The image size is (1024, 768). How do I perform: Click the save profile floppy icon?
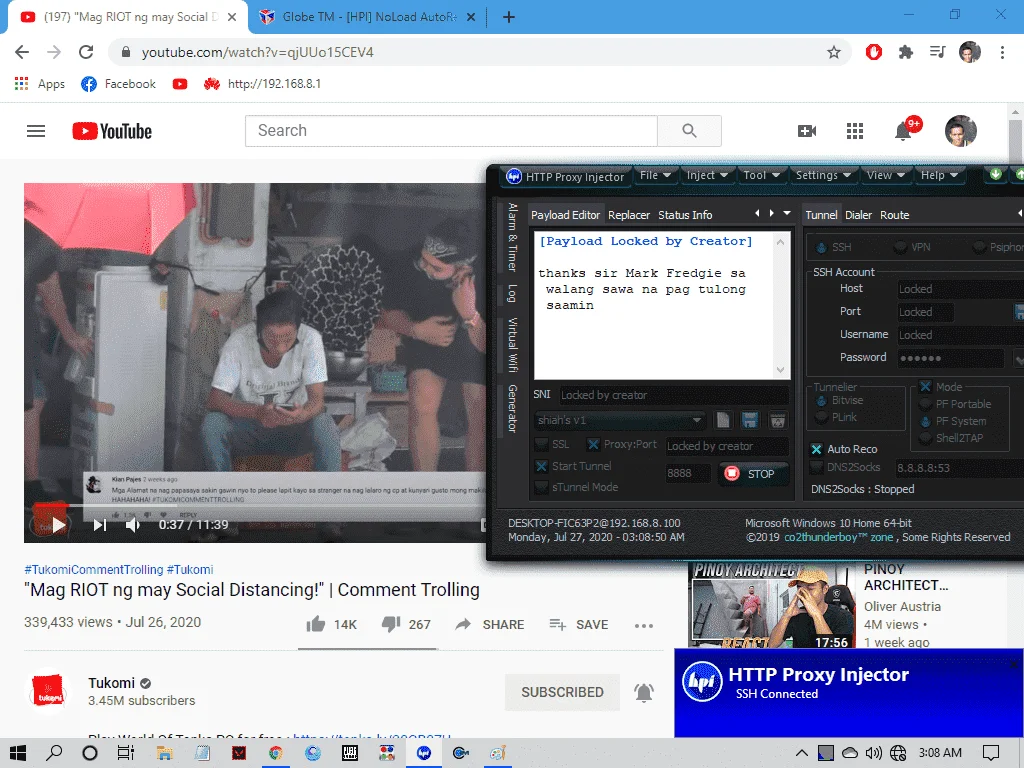coord(750,420)
